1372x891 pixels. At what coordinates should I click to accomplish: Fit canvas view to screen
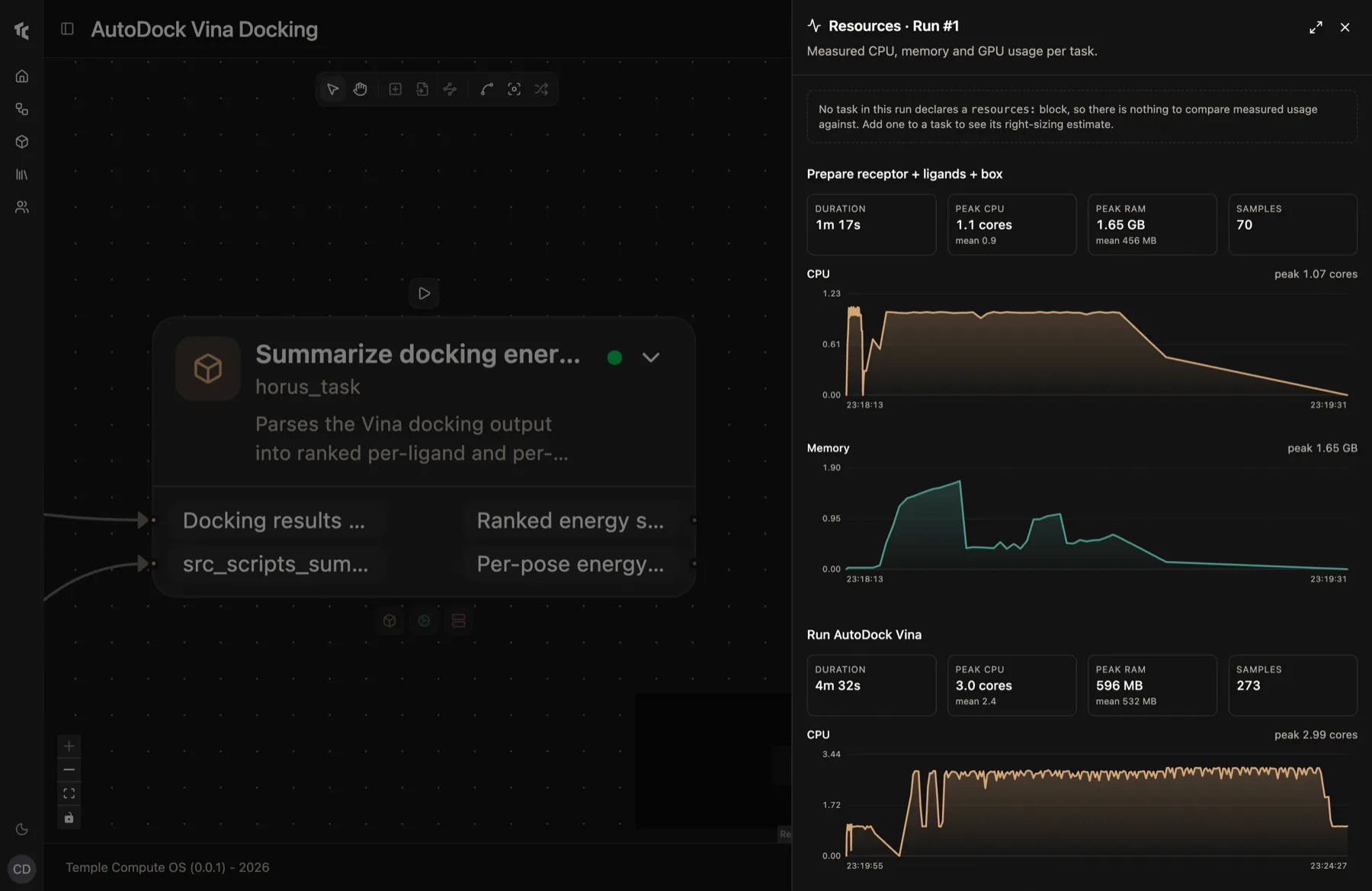pos(69,793)
